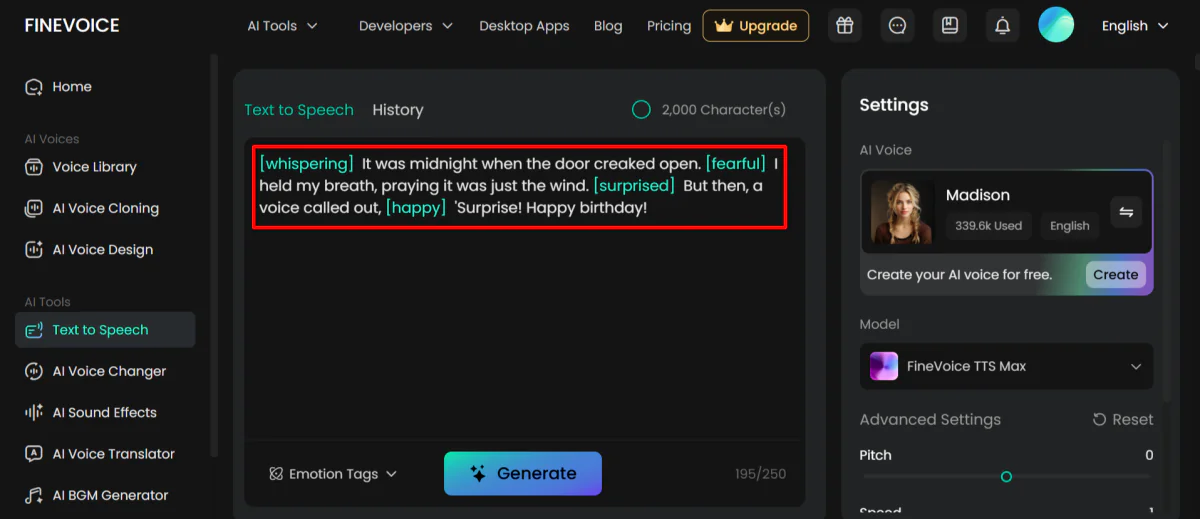The height and width of the screenshot is (519, 1200).
Task: Swap the Madison voice using switch icon
Action: pyautogui.click(x=1126, y=212)
